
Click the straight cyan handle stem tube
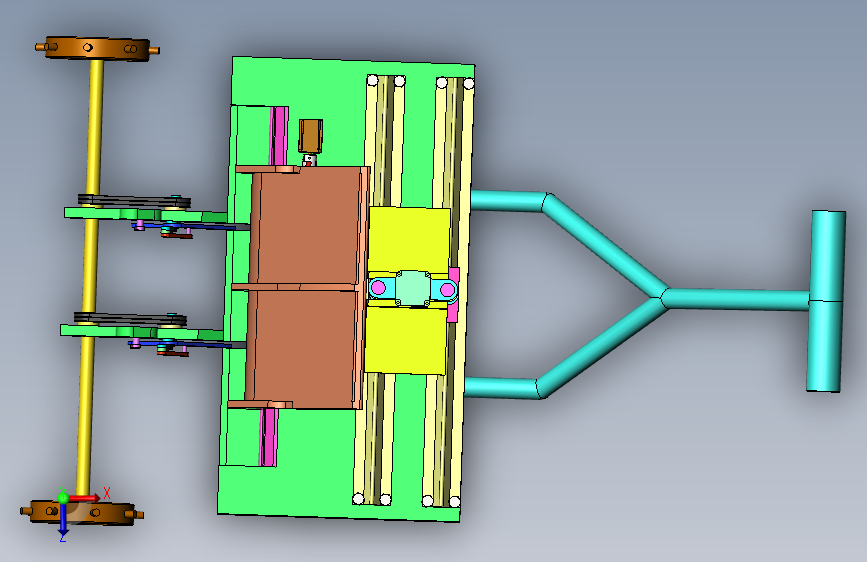(737, 299)
